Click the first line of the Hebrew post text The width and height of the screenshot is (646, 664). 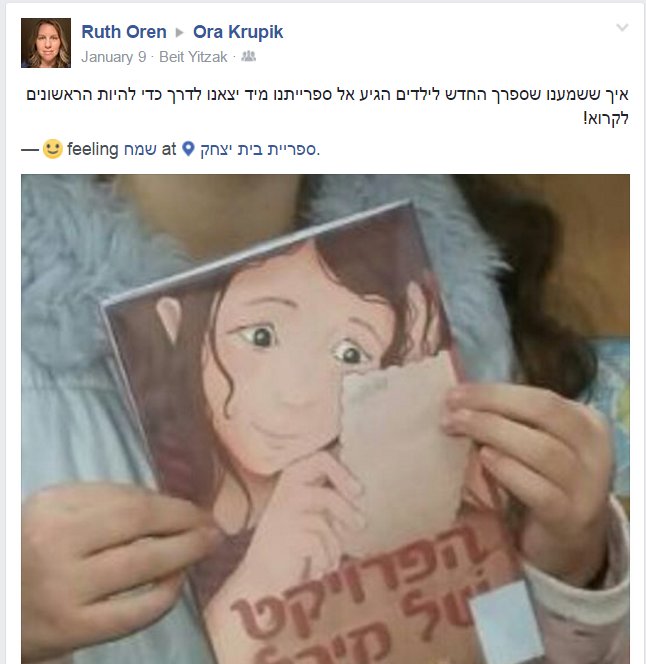coord(327,94)
